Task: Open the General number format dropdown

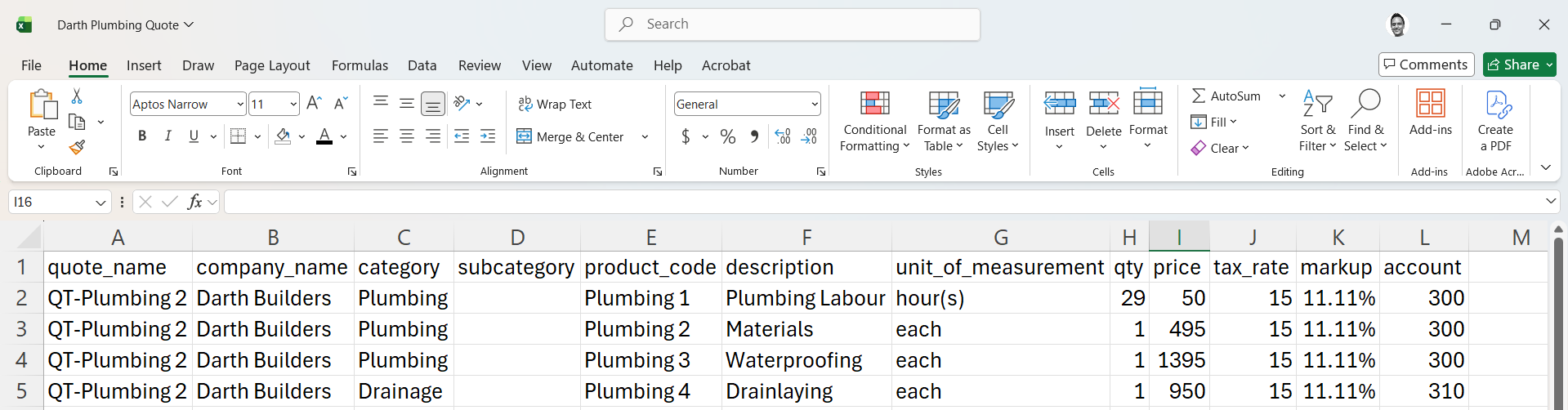Action: tap(815, 104)
